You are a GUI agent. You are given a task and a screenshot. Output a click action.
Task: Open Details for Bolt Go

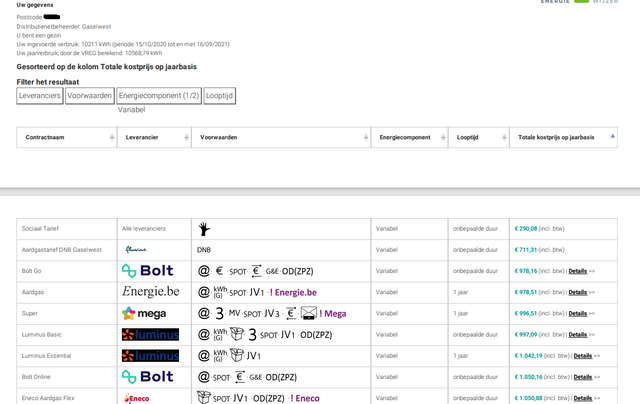tap(578, 271)
